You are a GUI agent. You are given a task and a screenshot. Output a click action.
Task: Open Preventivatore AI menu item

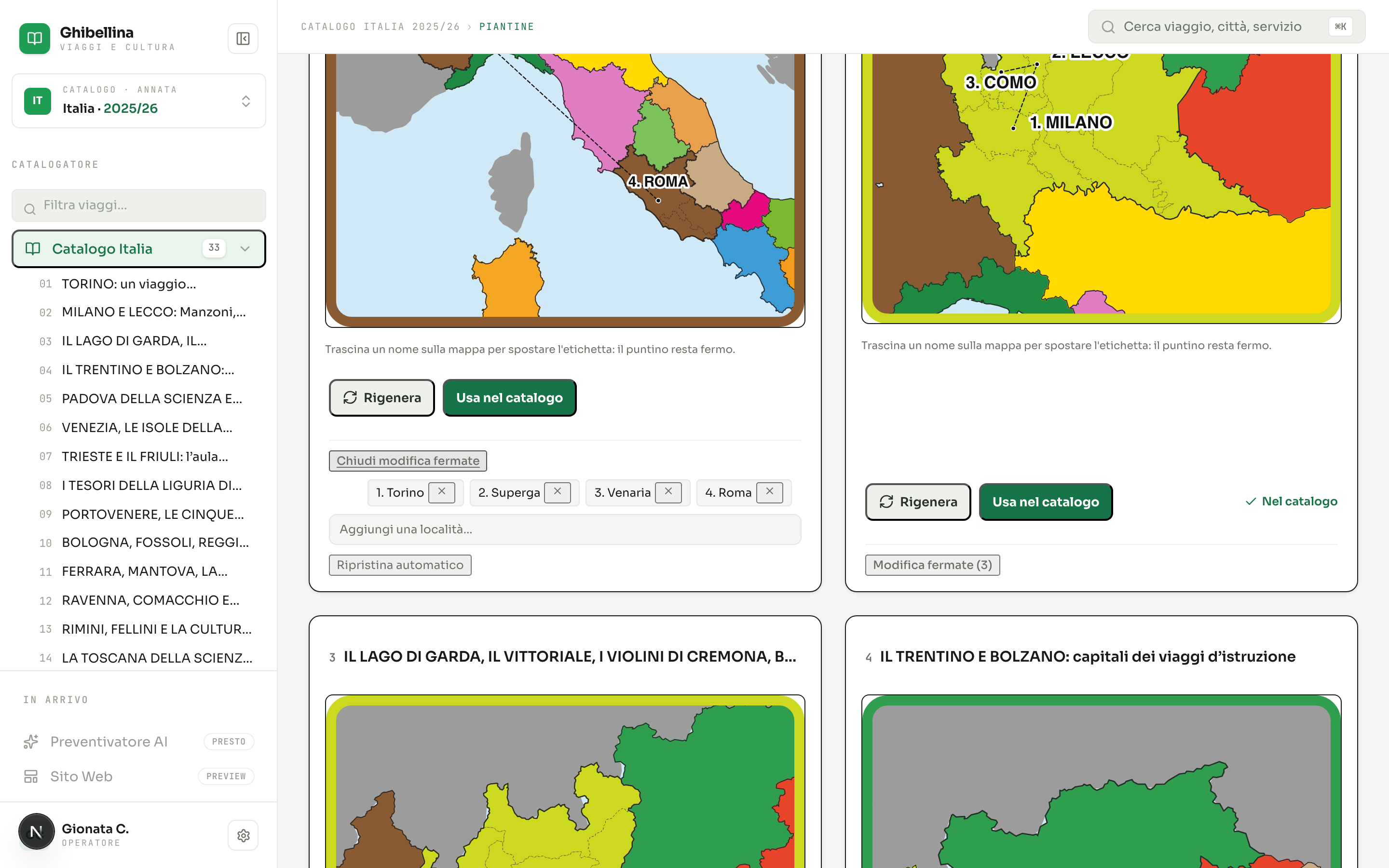coord(109,742)
